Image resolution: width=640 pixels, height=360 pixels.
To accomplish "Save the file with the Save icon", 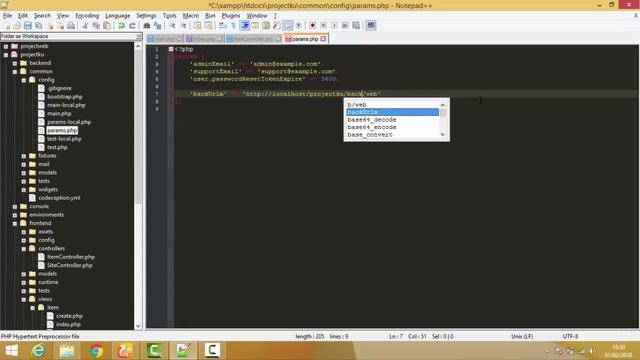I will 27,25.
